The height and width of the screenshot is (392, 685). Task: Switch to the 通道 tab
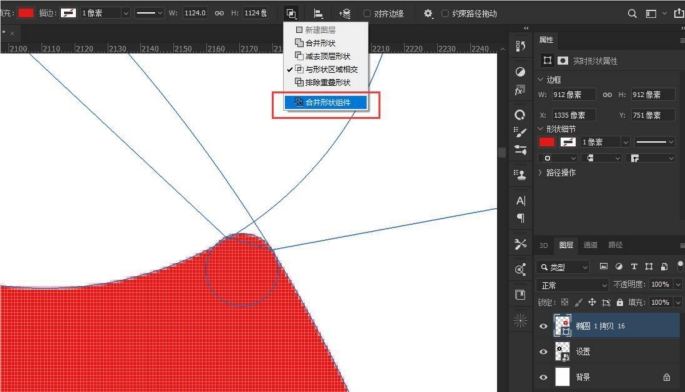[590, 245]
